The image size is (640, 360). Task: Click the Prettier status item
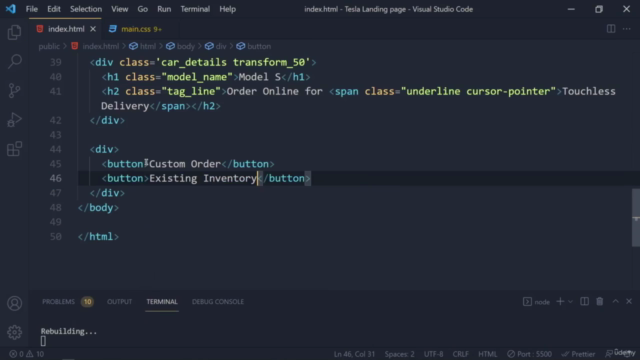tap(578, 354)
